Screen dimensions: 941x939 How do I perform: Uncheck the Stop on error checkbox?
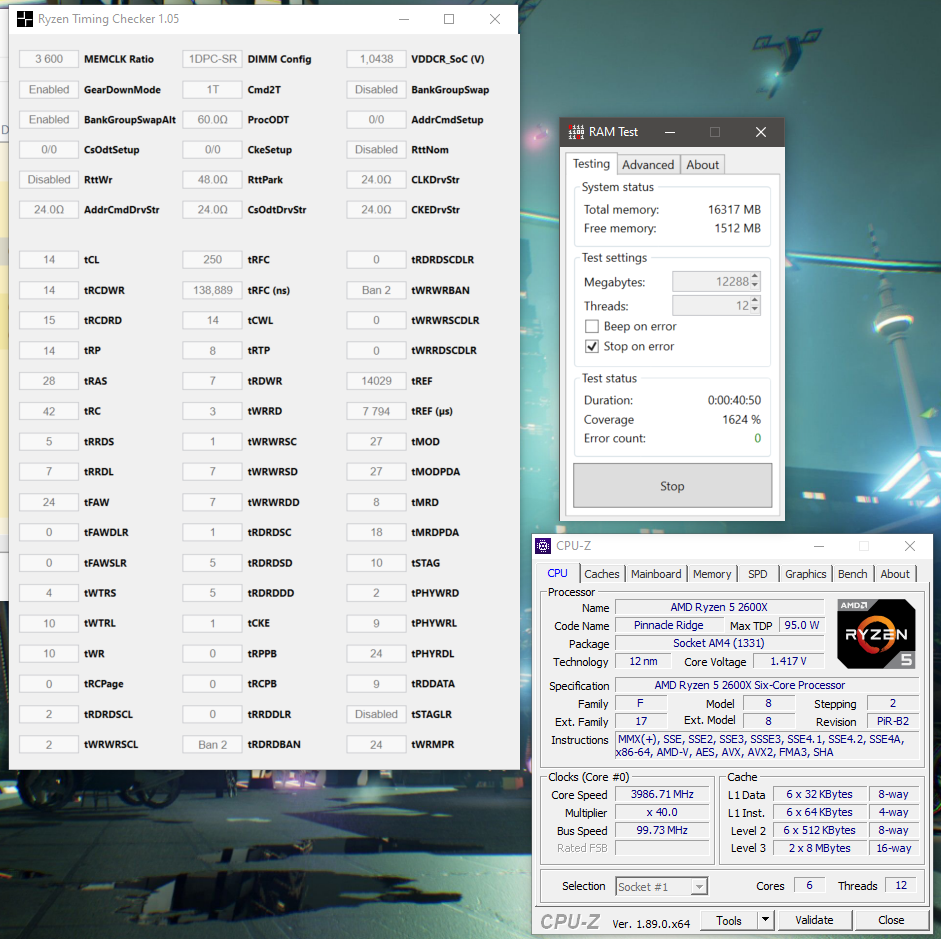pos(592,346)
